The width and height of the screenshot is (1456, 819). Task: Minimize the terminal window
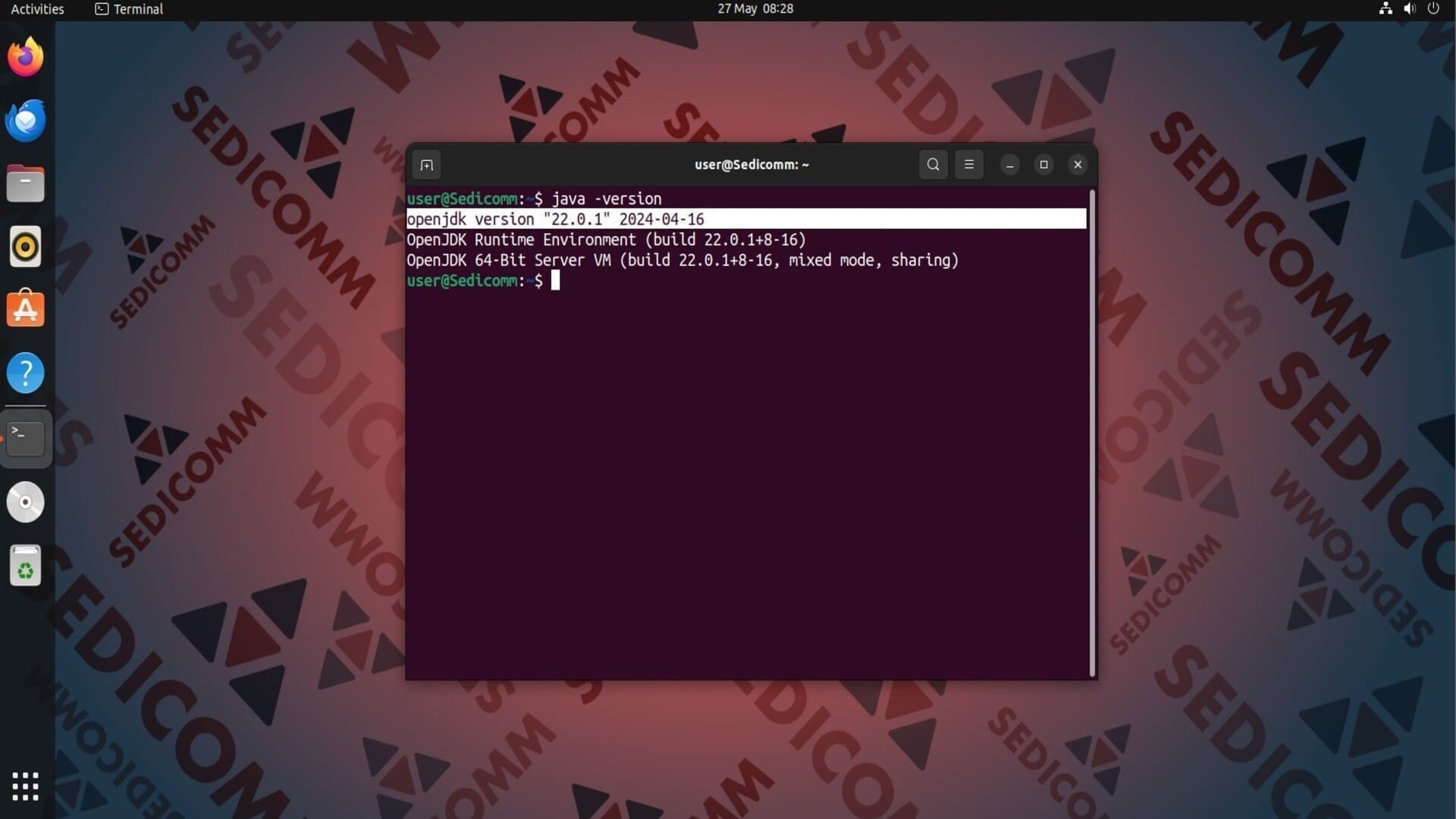coord(1009,165)
